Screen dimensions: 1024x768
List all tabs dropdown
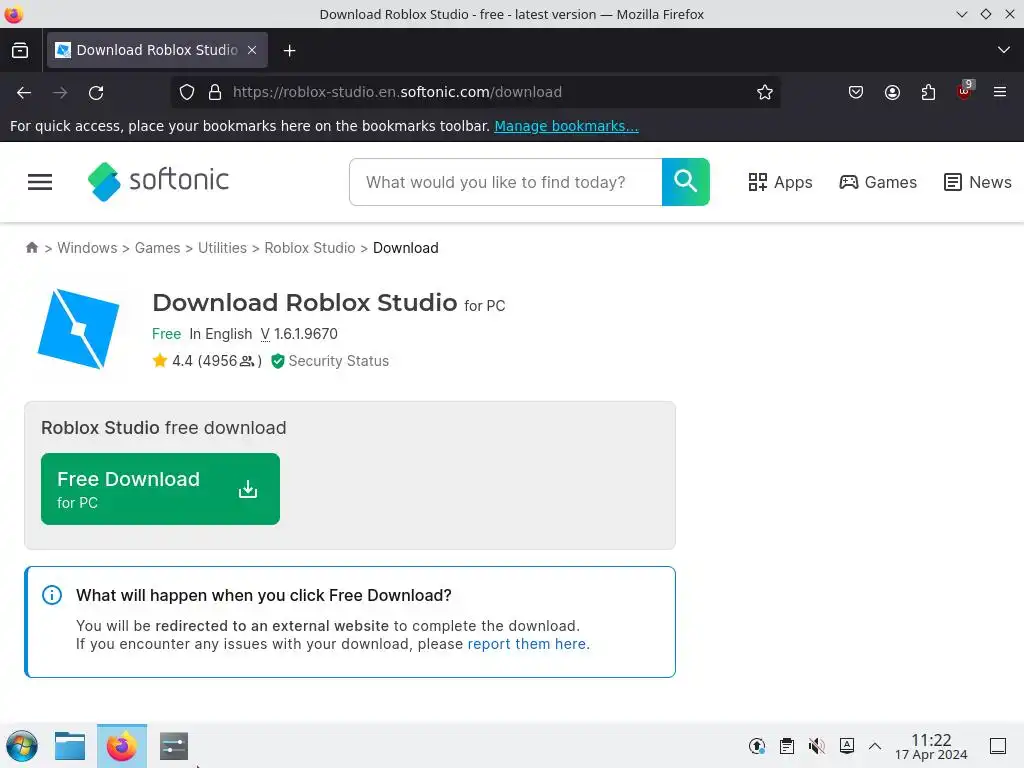click(1004, 50)
